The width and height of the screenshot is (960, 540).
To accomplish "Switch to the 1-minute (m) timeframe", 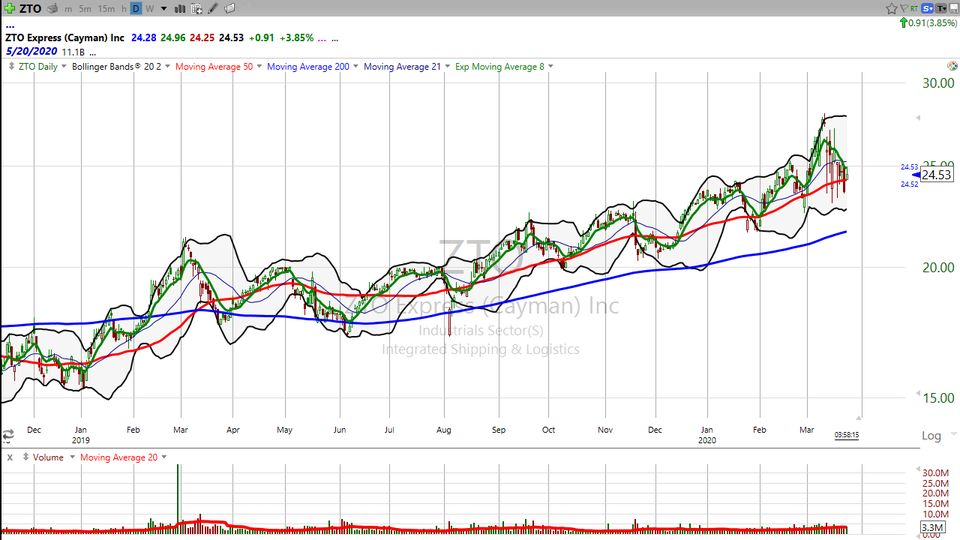I will (68, 9).
